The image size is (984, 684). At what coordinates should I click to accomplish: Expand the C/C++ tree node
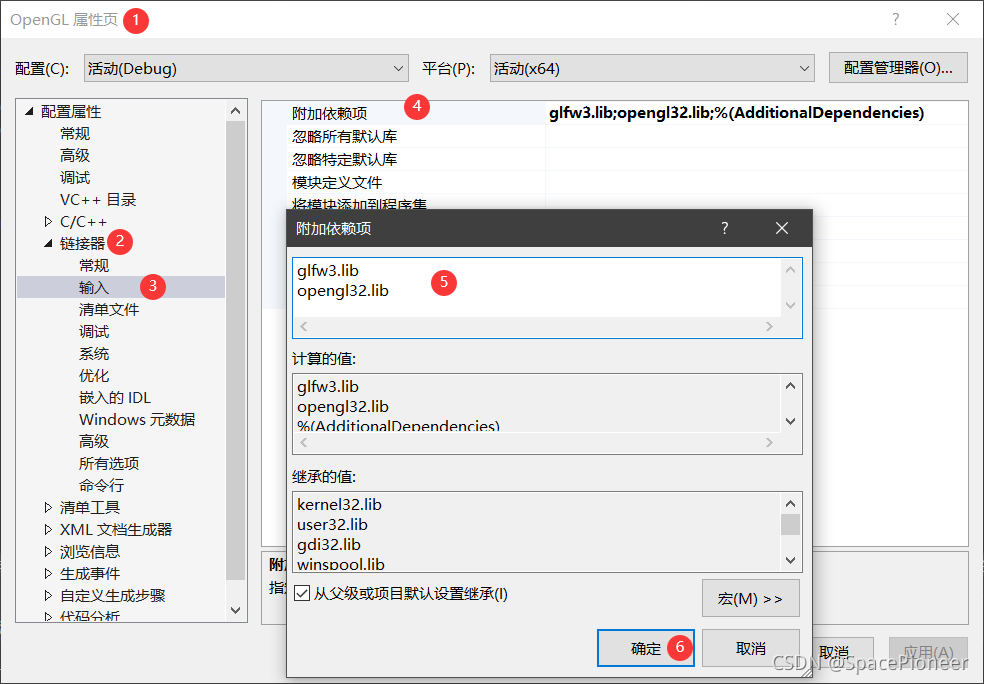[48, 222]
